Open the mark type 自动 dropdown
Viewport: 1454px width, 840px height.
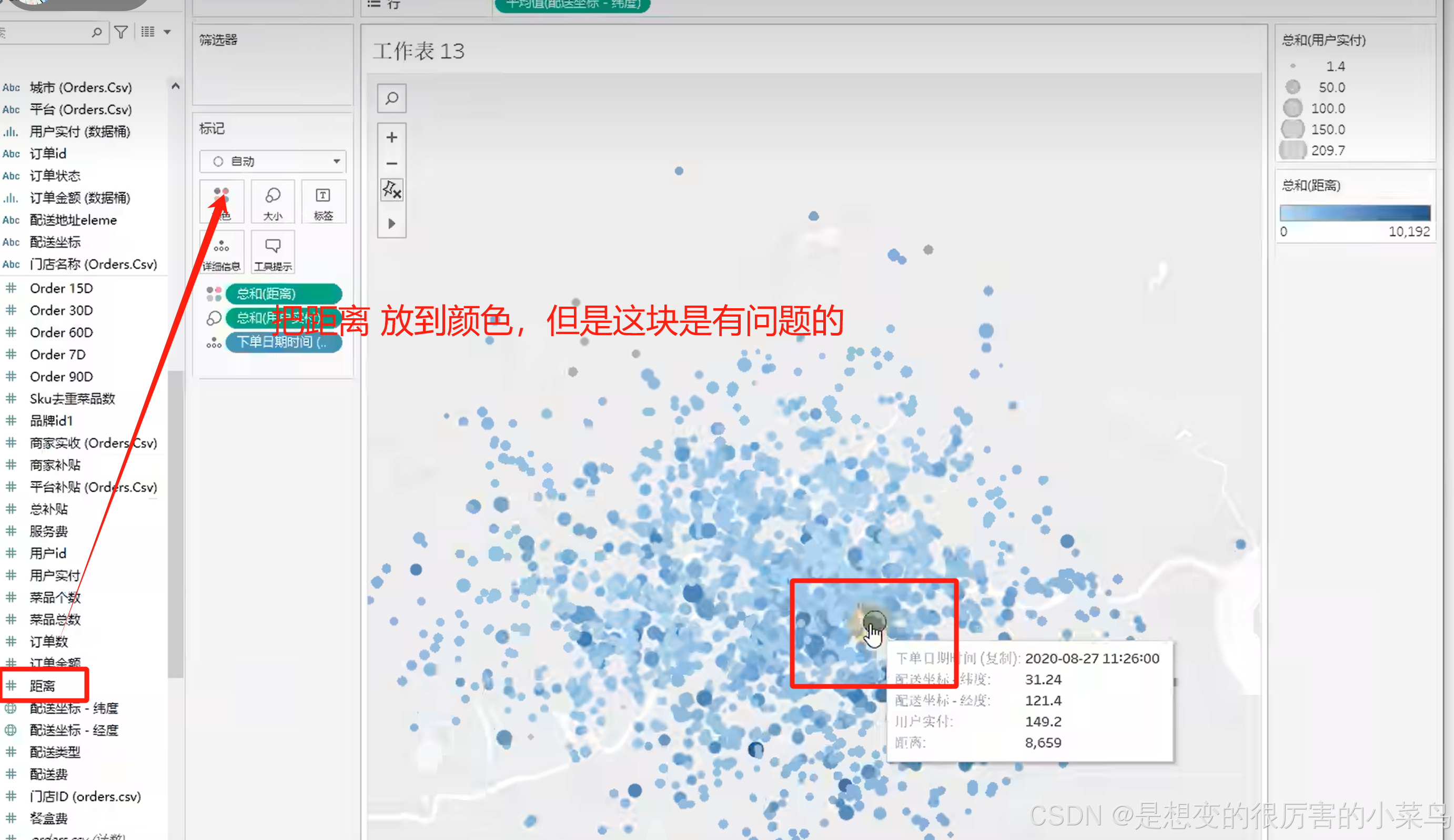tap(272, 161)
